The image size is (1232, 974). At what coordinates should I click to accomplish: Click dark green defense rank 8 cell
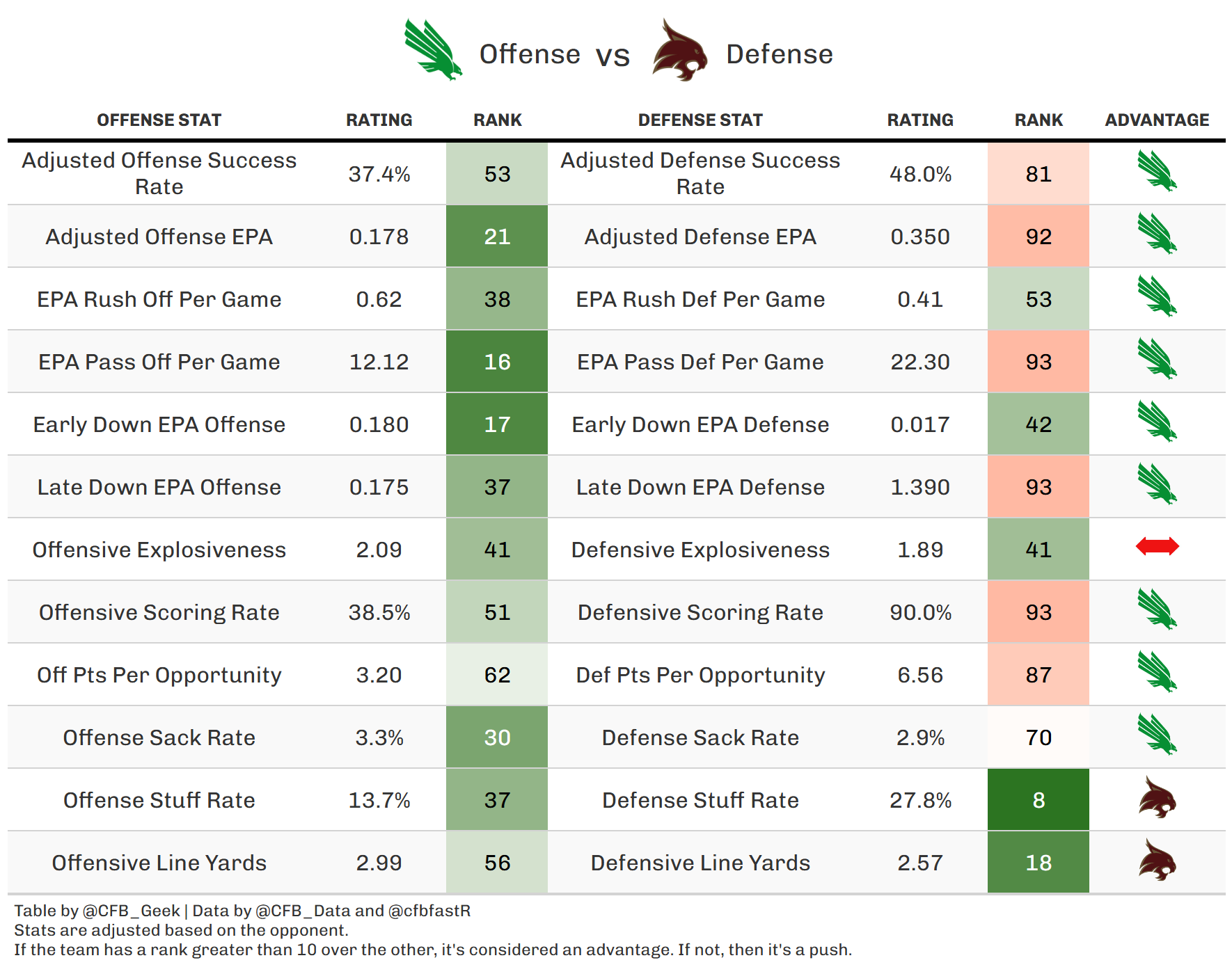(1038, 799)
